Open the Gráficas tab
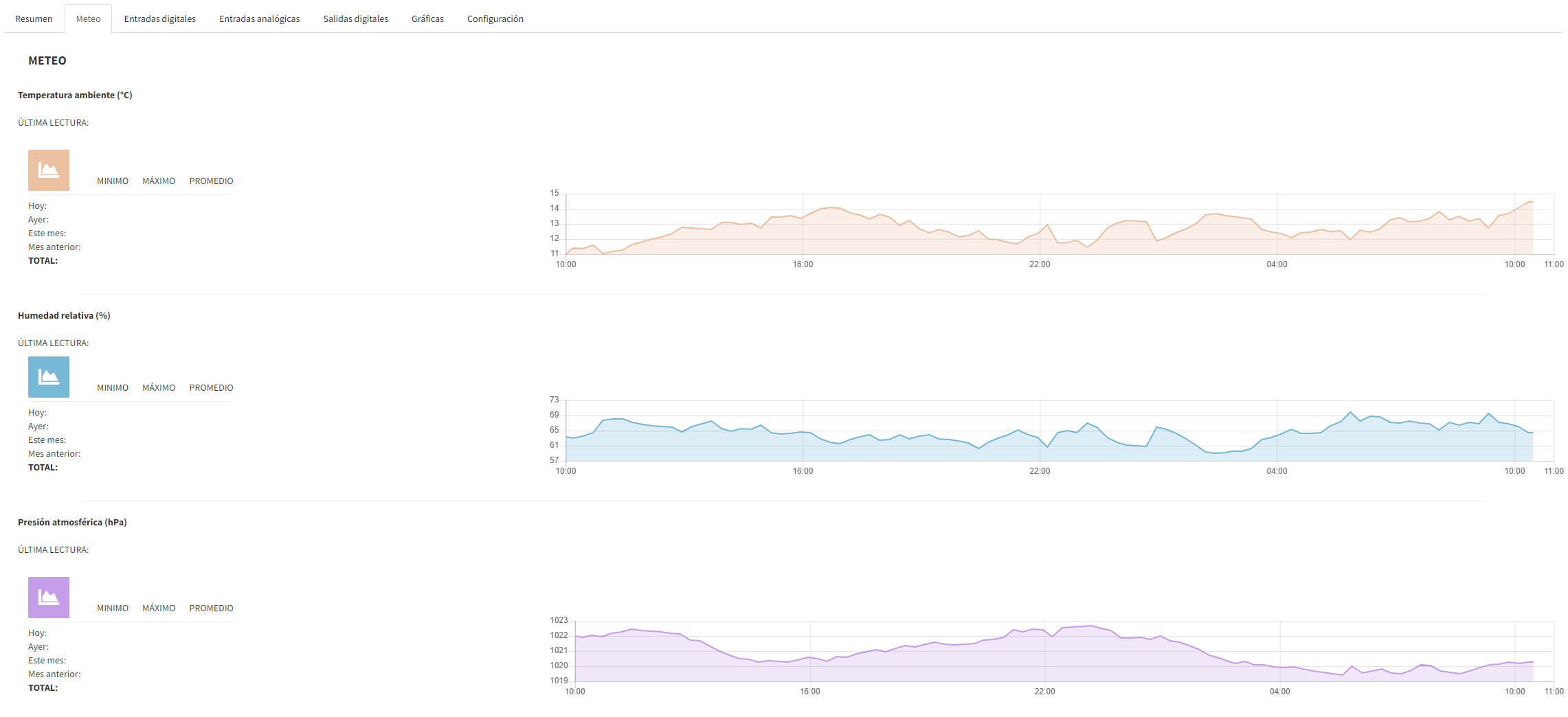Viewport: 1568px width, 717px height. (427, 19)
